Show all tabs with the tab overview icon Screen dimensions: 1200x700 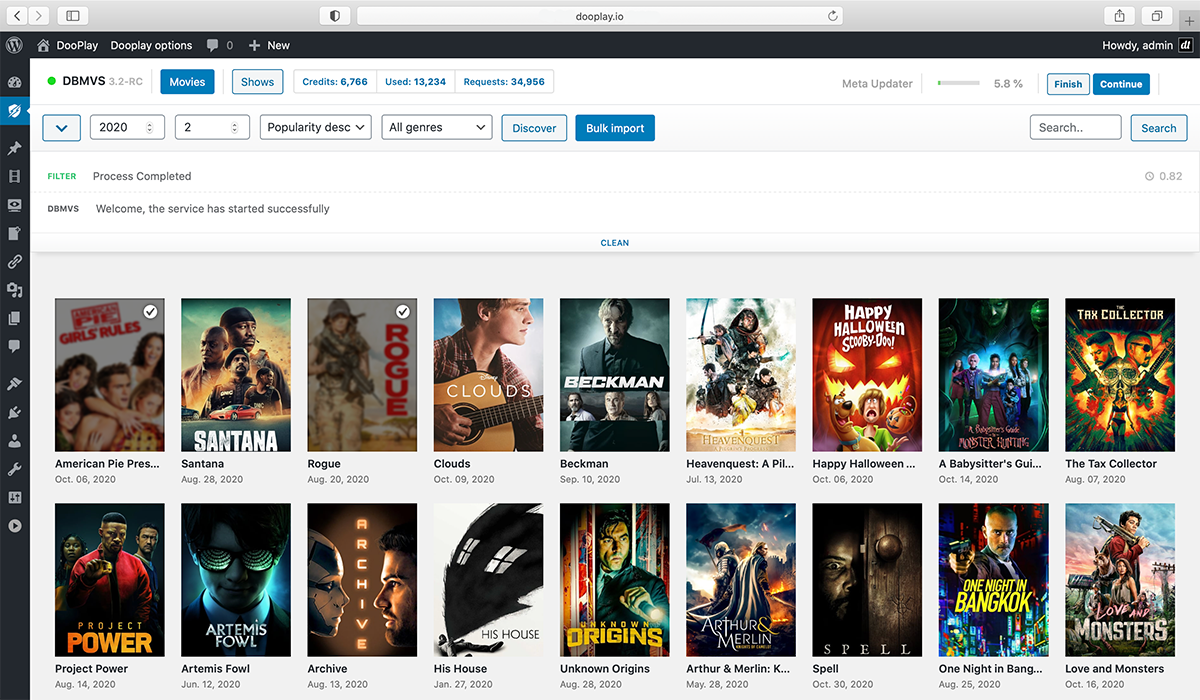click(1157, 16)
